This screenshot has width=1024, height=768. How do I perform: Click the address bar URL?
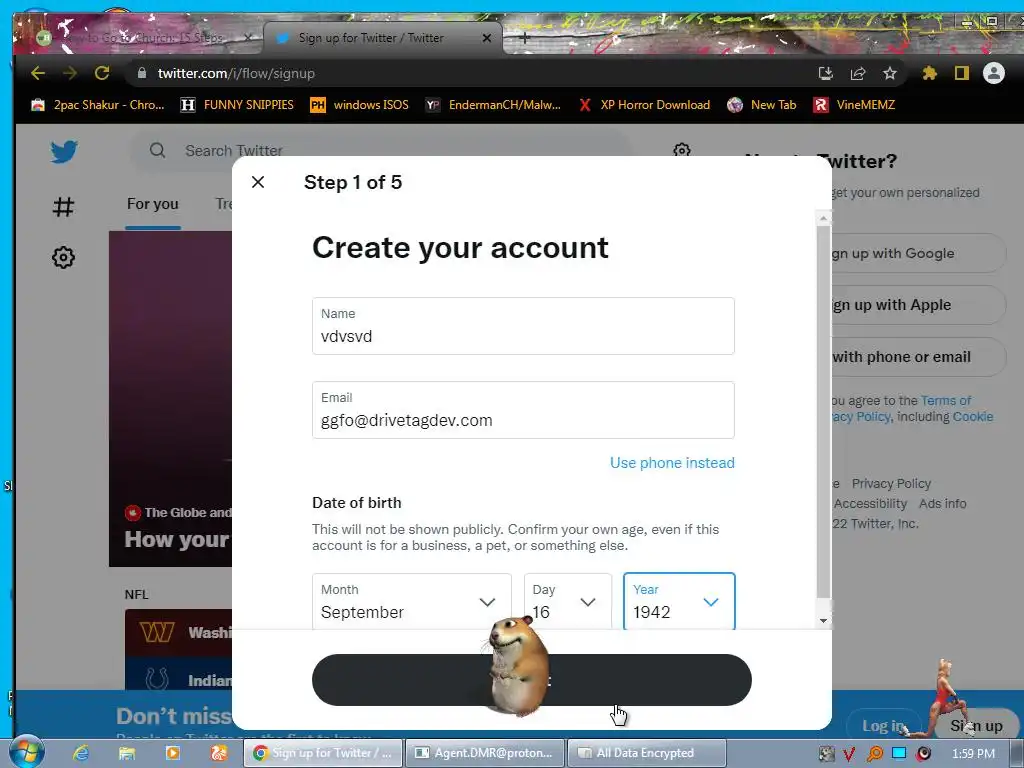(236, 73)
